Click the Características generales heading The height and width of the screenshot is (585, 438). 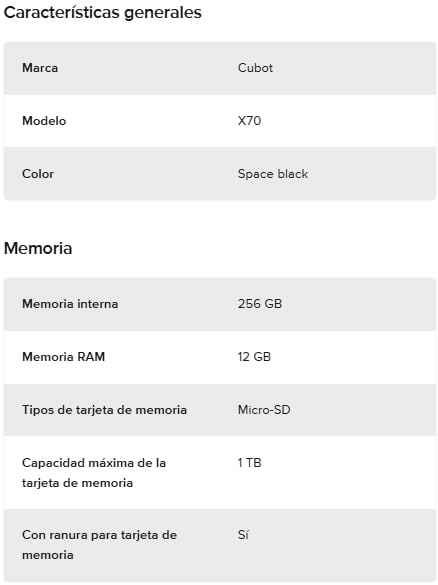click(x=103, y=13)
